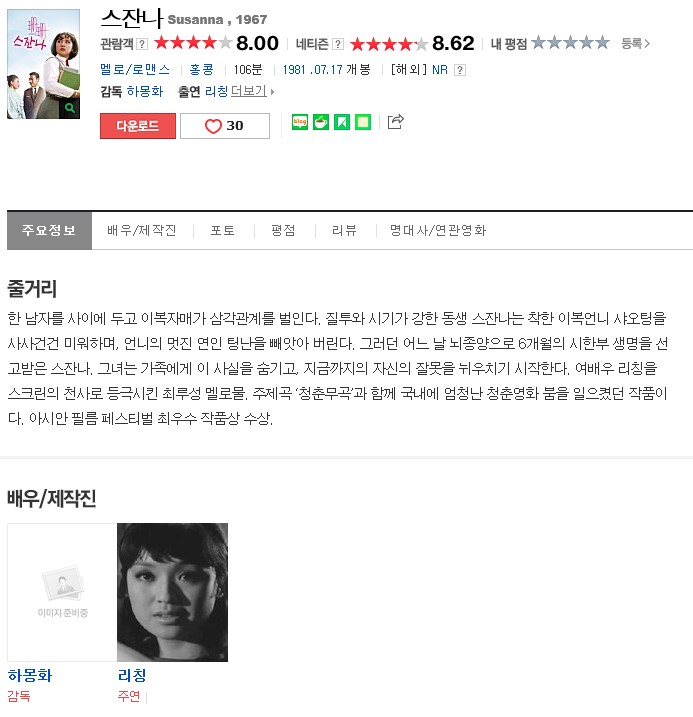
Task: Click 등록 to register my rating
Action: pyautogui.click(x=635, y=43)
